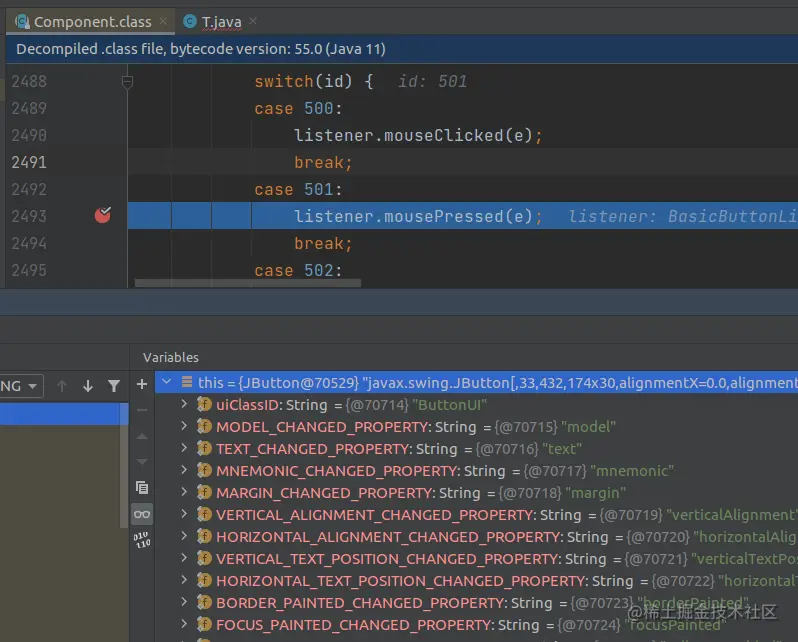Expand MNEMONIC_CHANGED_PROPERTY field
Screen dimensions: 798x642
click(184, 470)
